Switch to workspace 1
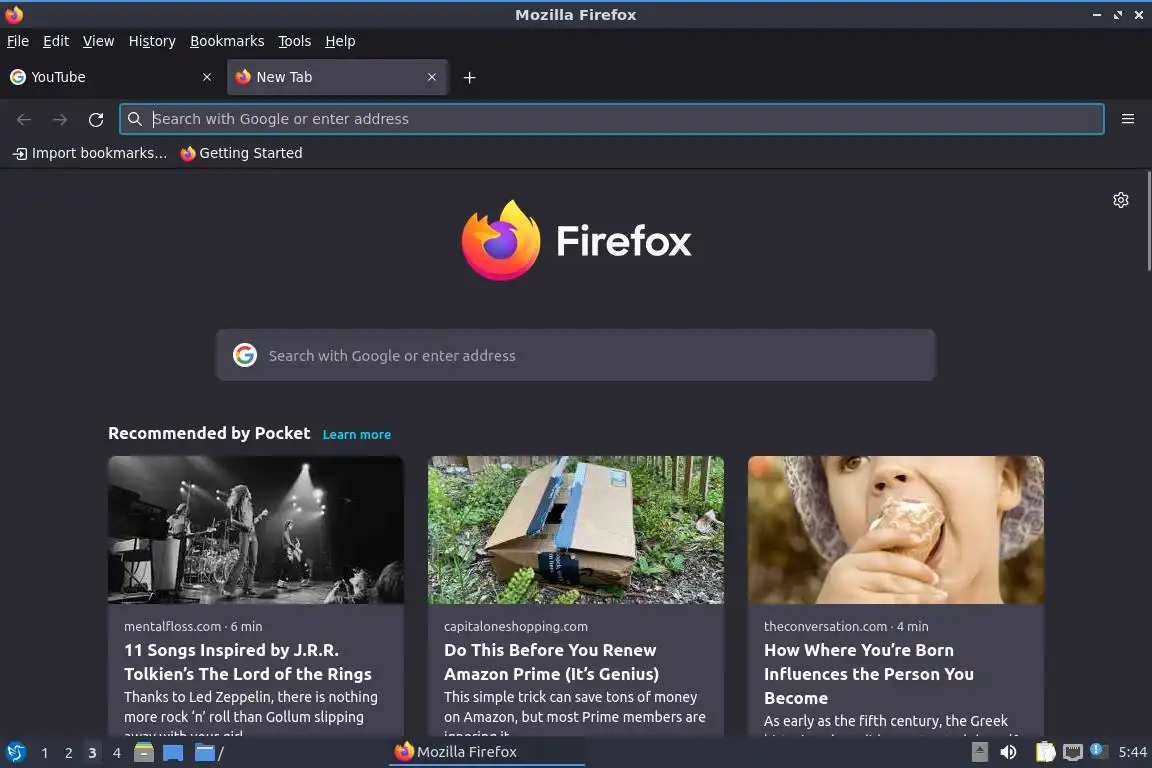The image size is (1152, 768). pyautogui.click(x=45, y=753)
